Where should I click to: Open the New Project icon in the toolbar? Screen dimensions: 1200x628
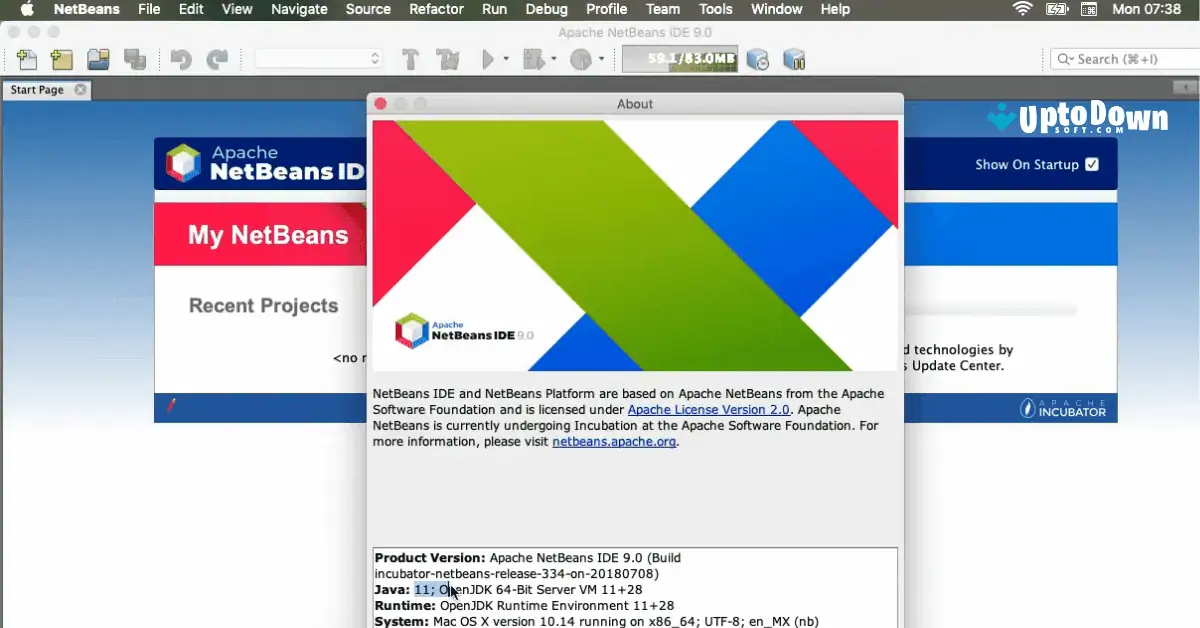tap(60, 59)
